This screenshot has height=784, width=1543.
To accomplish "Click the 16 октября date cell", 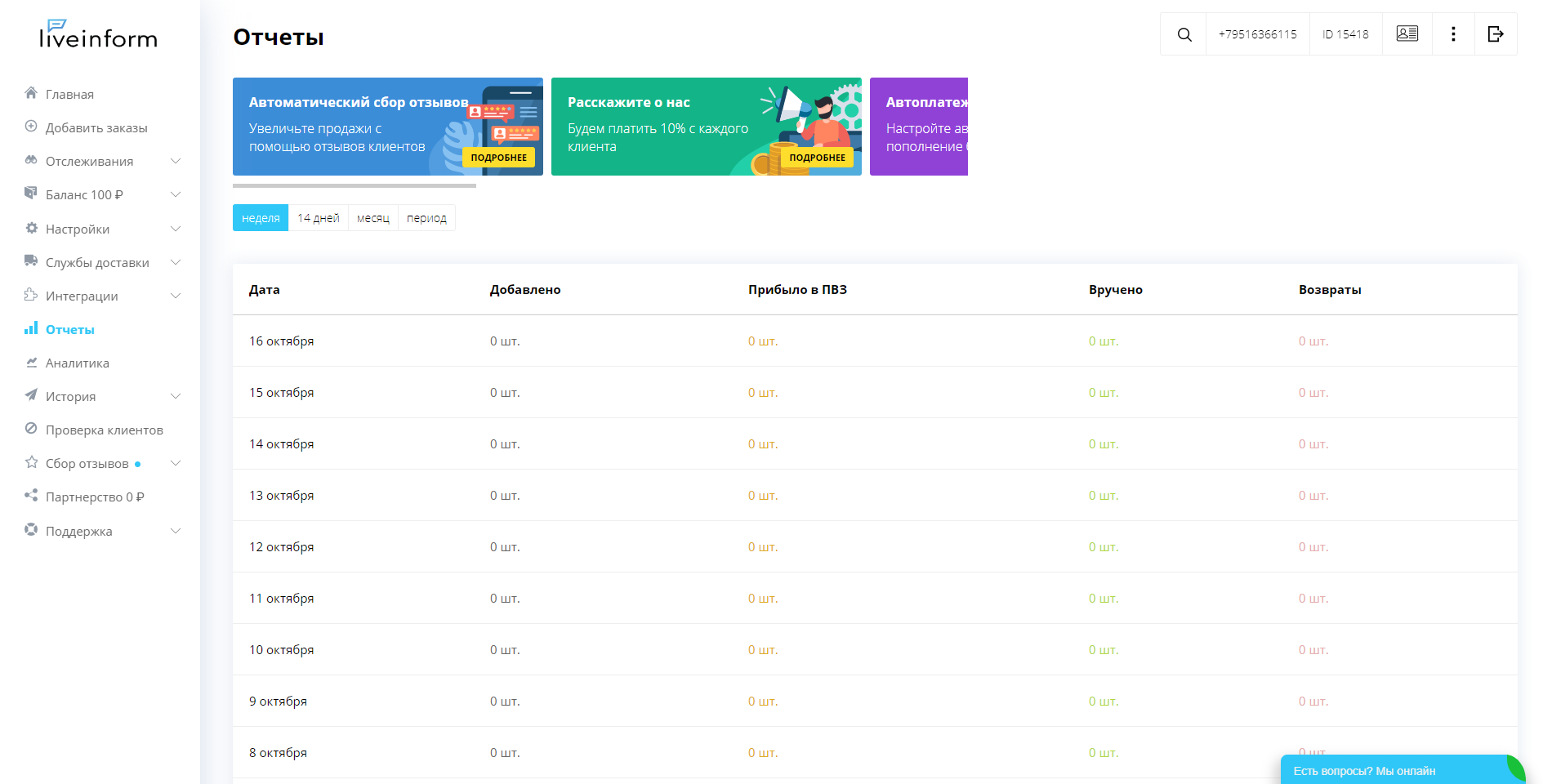I will click(x=282, y=341).
